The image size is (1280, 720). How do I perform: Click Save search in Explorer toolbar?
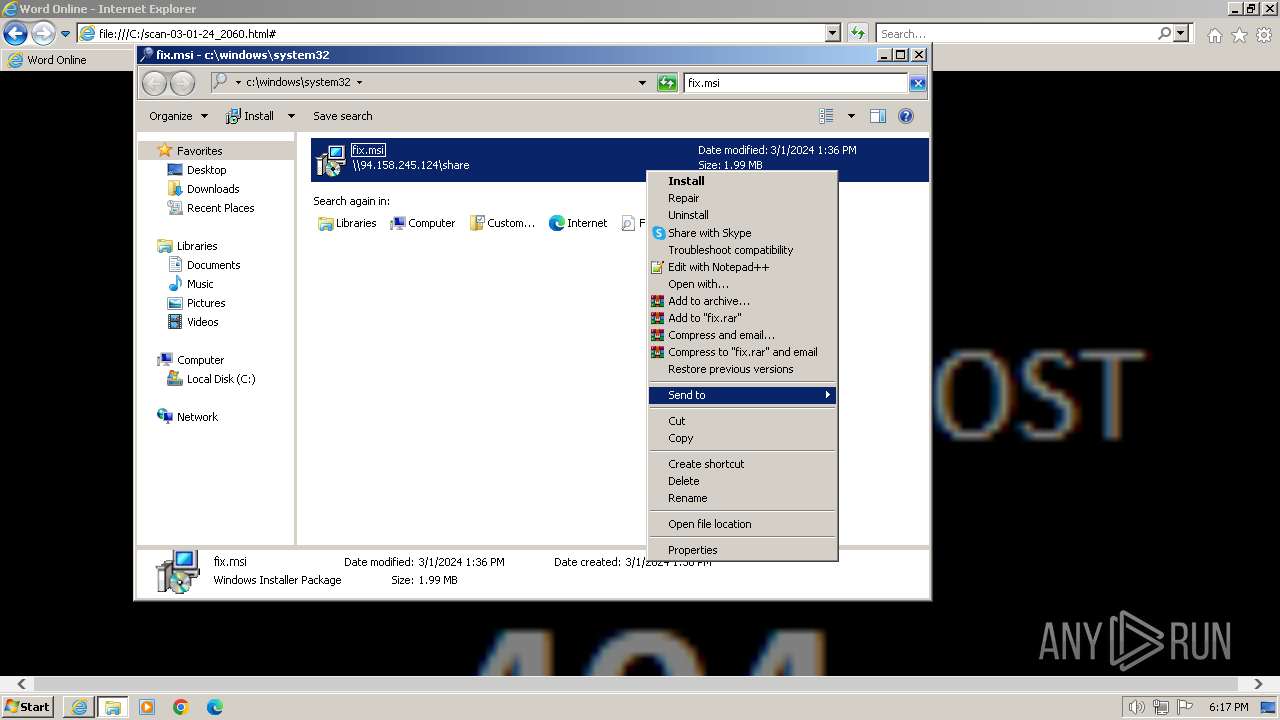pyautogui.click(x=342, y=116)
